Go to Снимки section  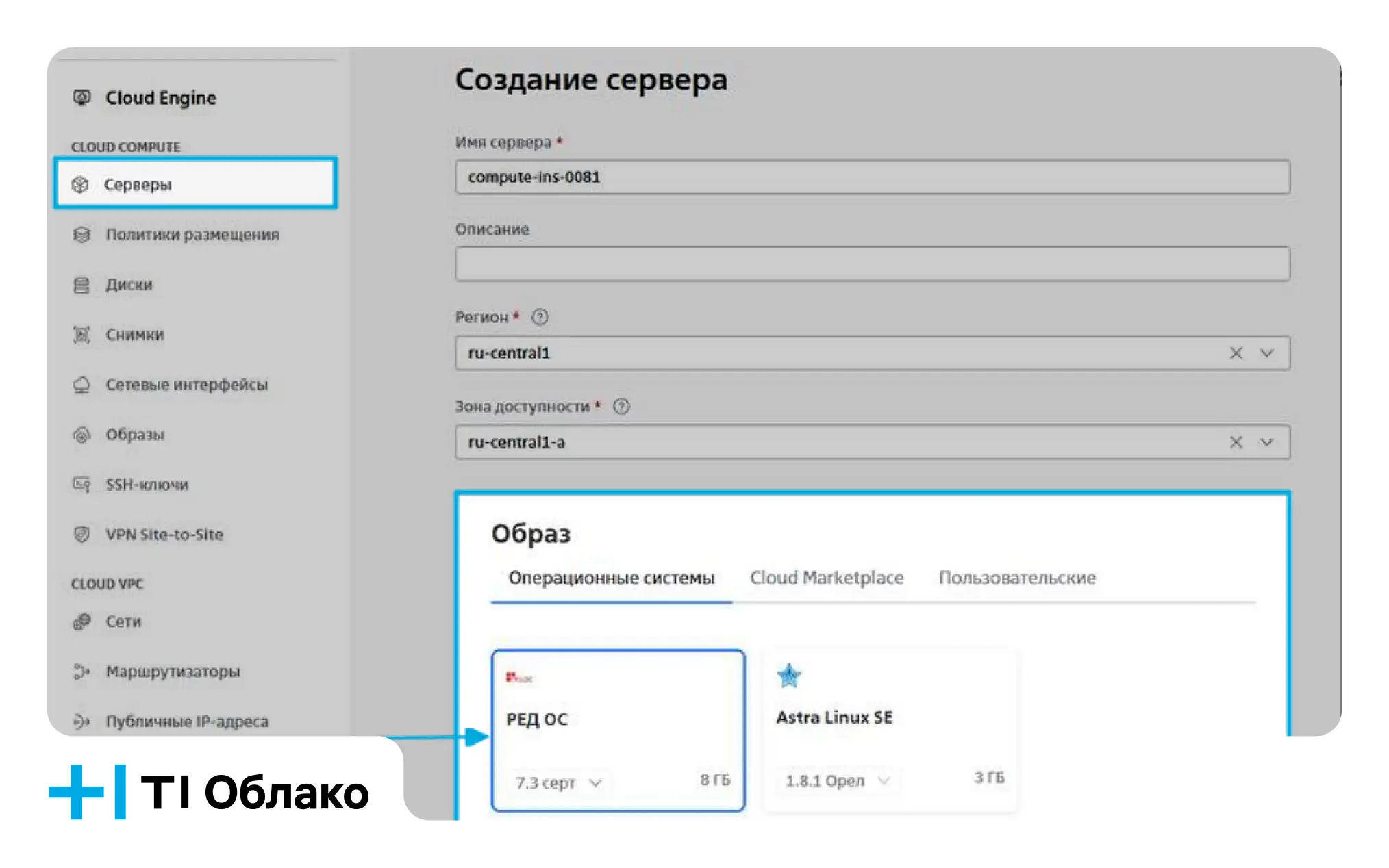tap(135, 335)
